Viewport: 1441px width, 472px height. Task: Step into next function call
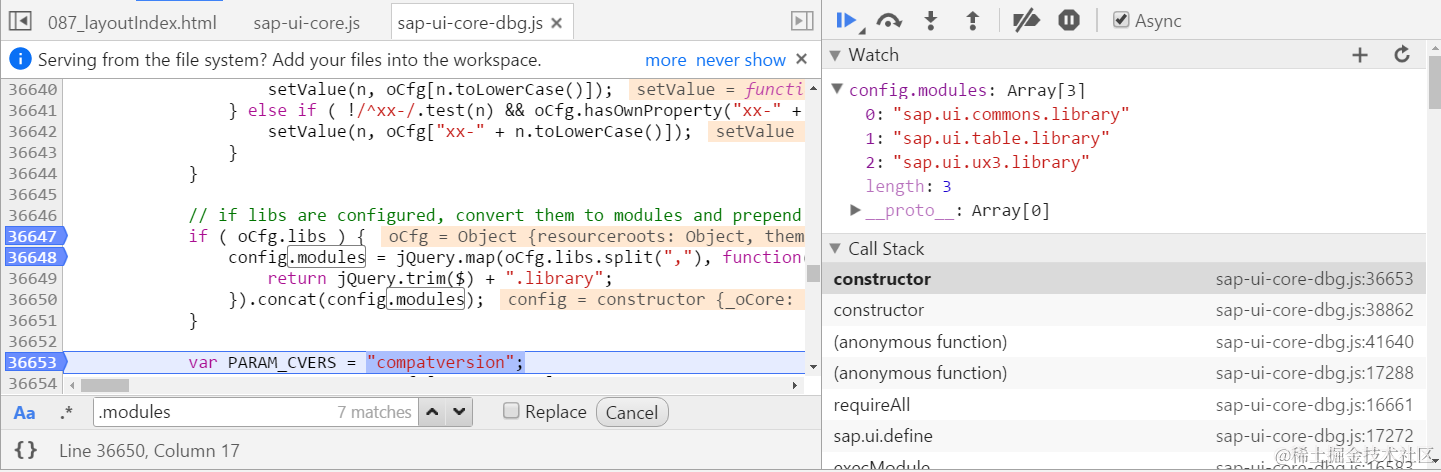(x=931, y=20)
